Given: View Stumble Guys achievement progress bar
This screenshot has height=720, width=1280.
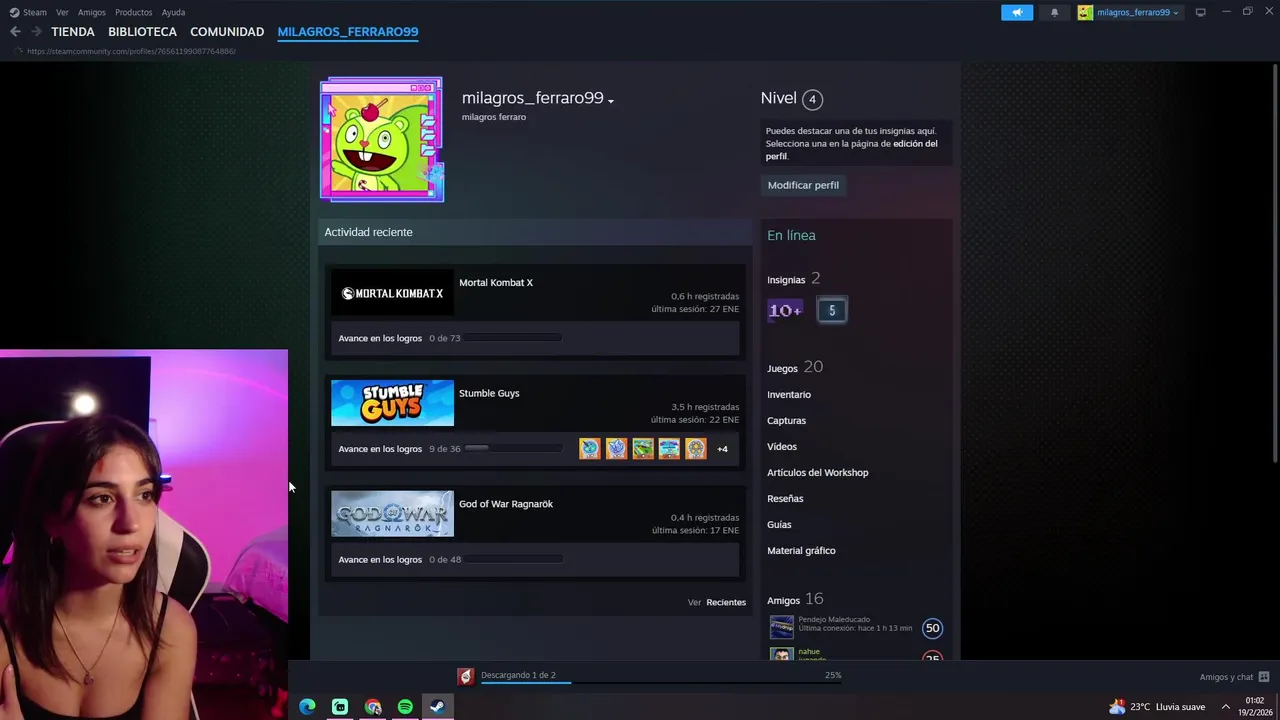Looking at the screenshot, I should (x=512, y=448).
